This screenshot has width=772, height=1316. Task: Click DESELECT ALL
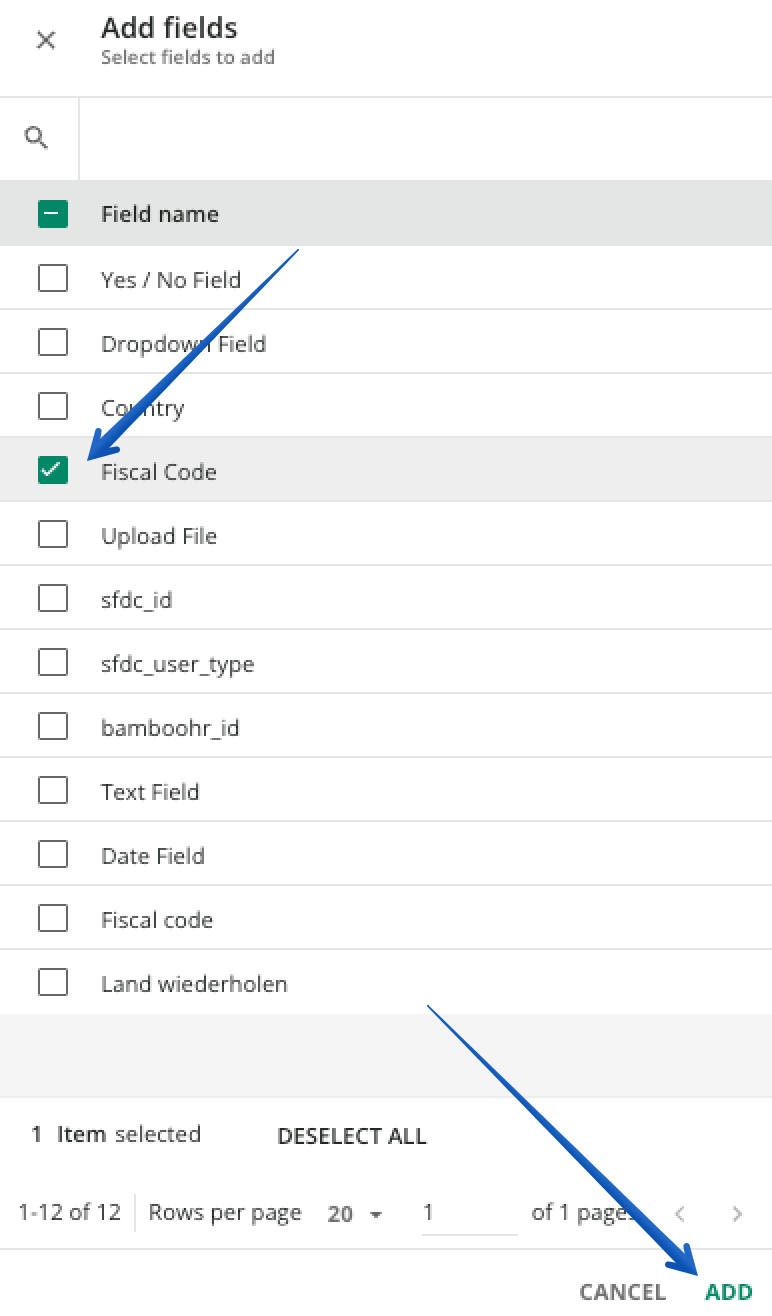(352, 1136)
